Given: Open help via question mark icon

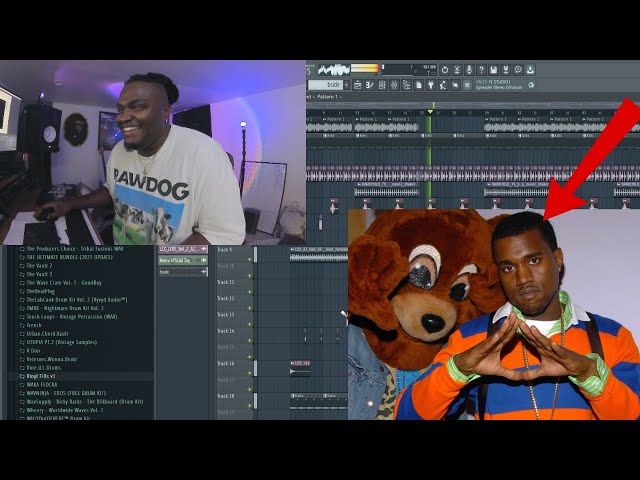Looking at the screenshot, I should 481,70.
